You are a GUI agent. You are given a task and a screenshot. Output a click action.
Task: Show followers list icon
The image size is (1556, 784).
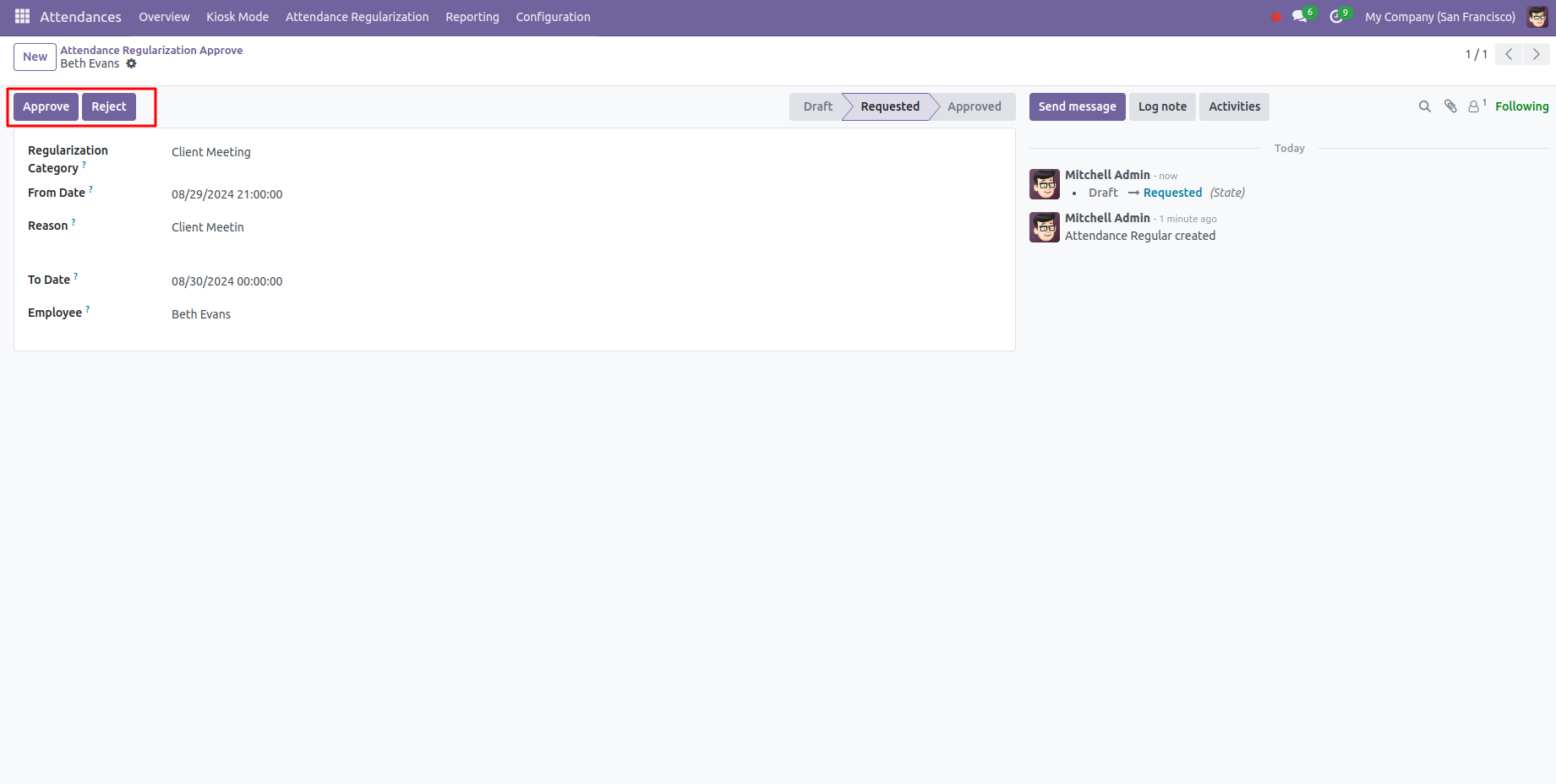click(1474, 106)
